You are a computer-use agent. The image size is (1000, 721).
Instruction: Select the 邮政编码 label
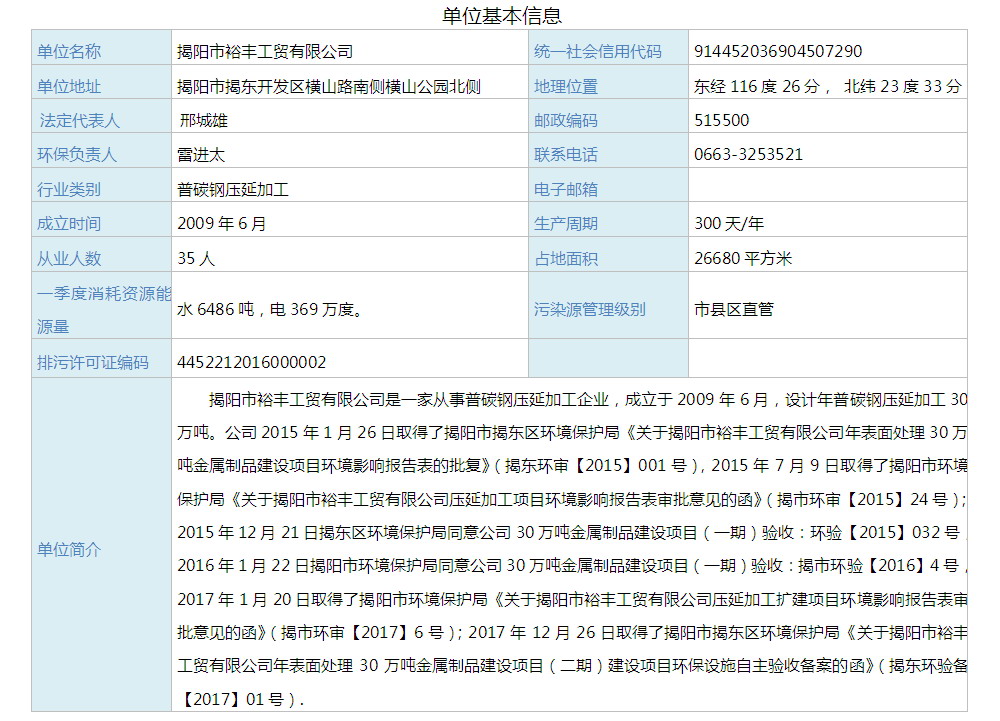click(x=566, y=120)
